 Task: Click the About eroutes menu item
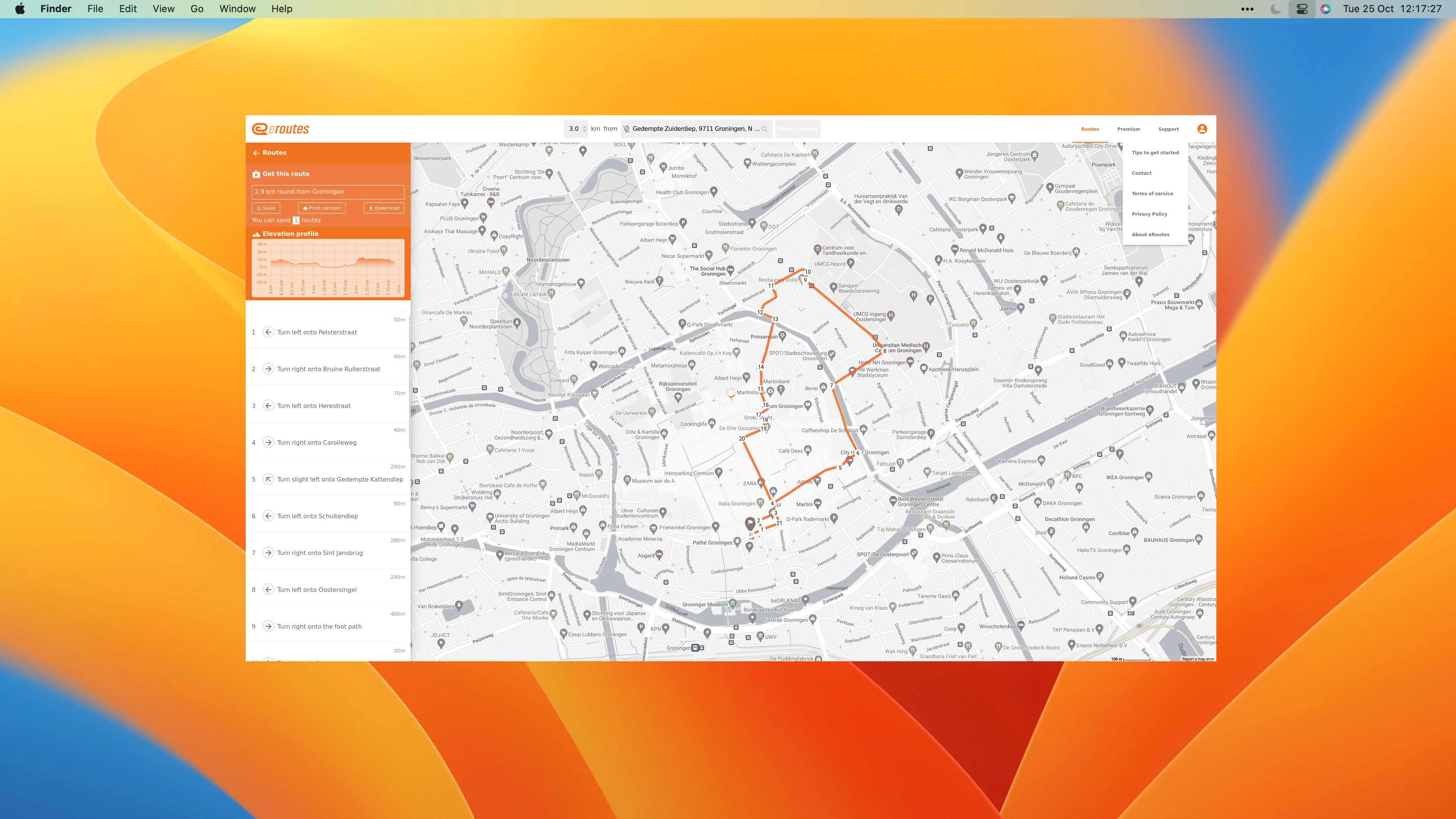[x=1150, y=234]
